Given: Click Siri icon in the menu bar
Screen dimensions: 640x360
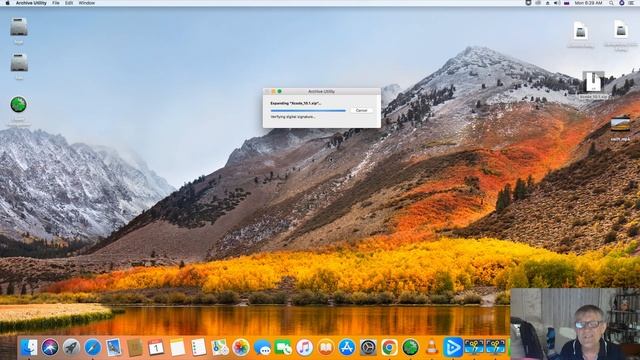Looking at the screenshot, I should point(621,3).
